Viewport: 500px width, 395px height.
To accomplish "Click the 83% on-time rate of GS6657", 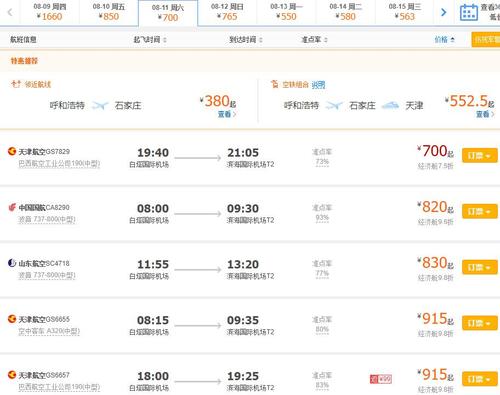I will 322,385.
